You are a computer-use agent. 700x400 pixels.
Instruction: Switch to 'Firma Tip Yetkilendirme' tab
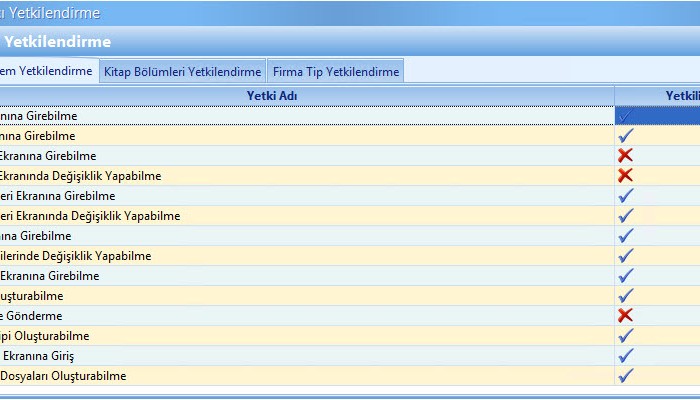point(335,72)
